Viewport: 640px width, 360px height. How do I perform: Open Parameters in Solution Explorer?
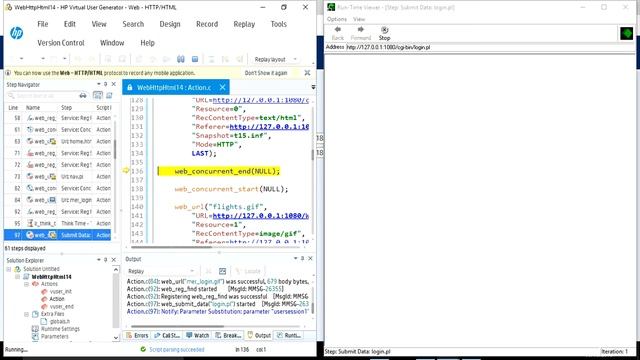coord(55,337)
